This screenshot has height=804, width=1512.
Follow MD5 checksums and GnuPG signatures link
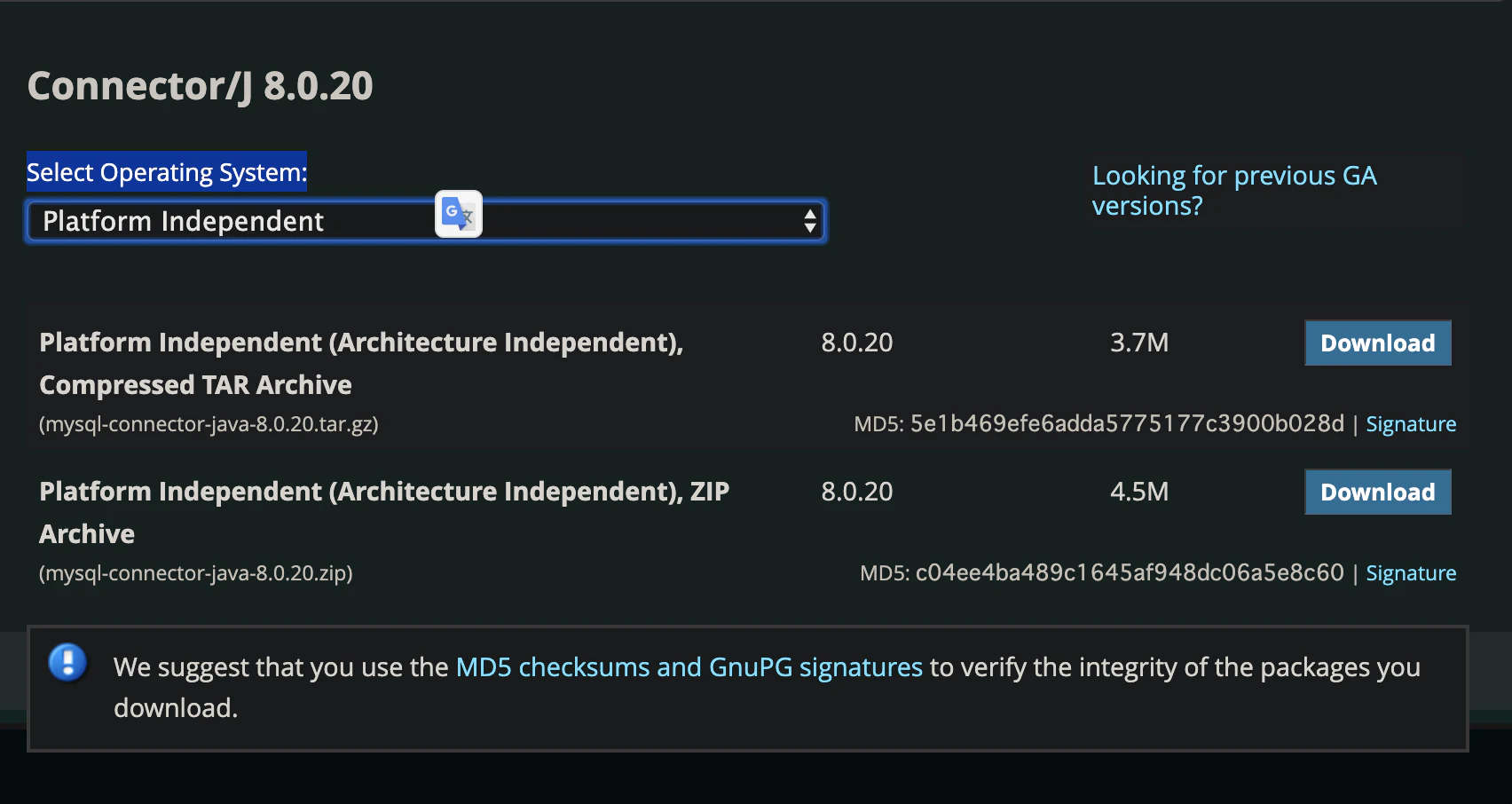click(689, 667)
